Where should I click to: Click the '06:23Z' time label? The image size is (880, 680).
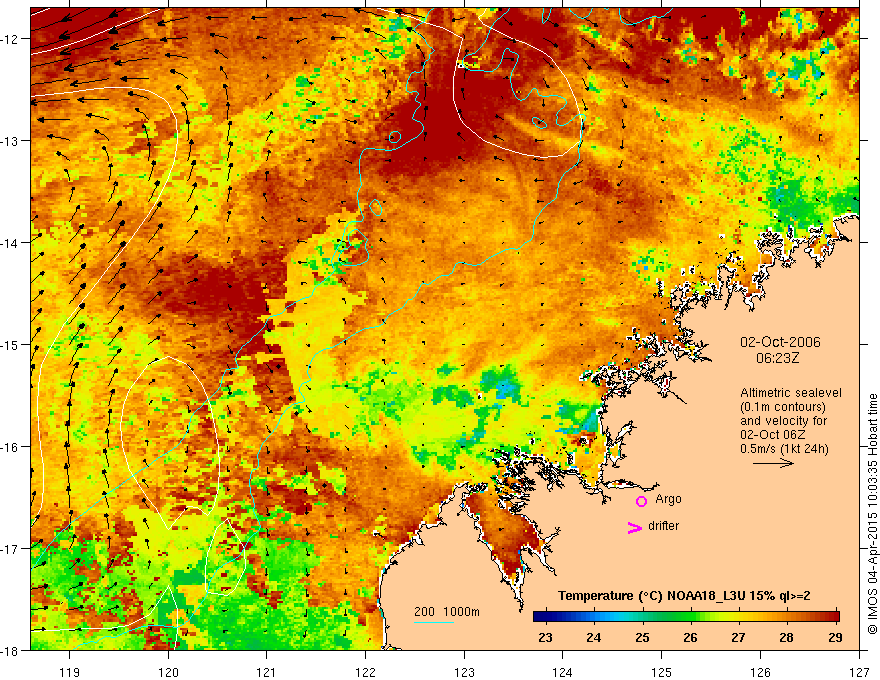click(777, 357)
